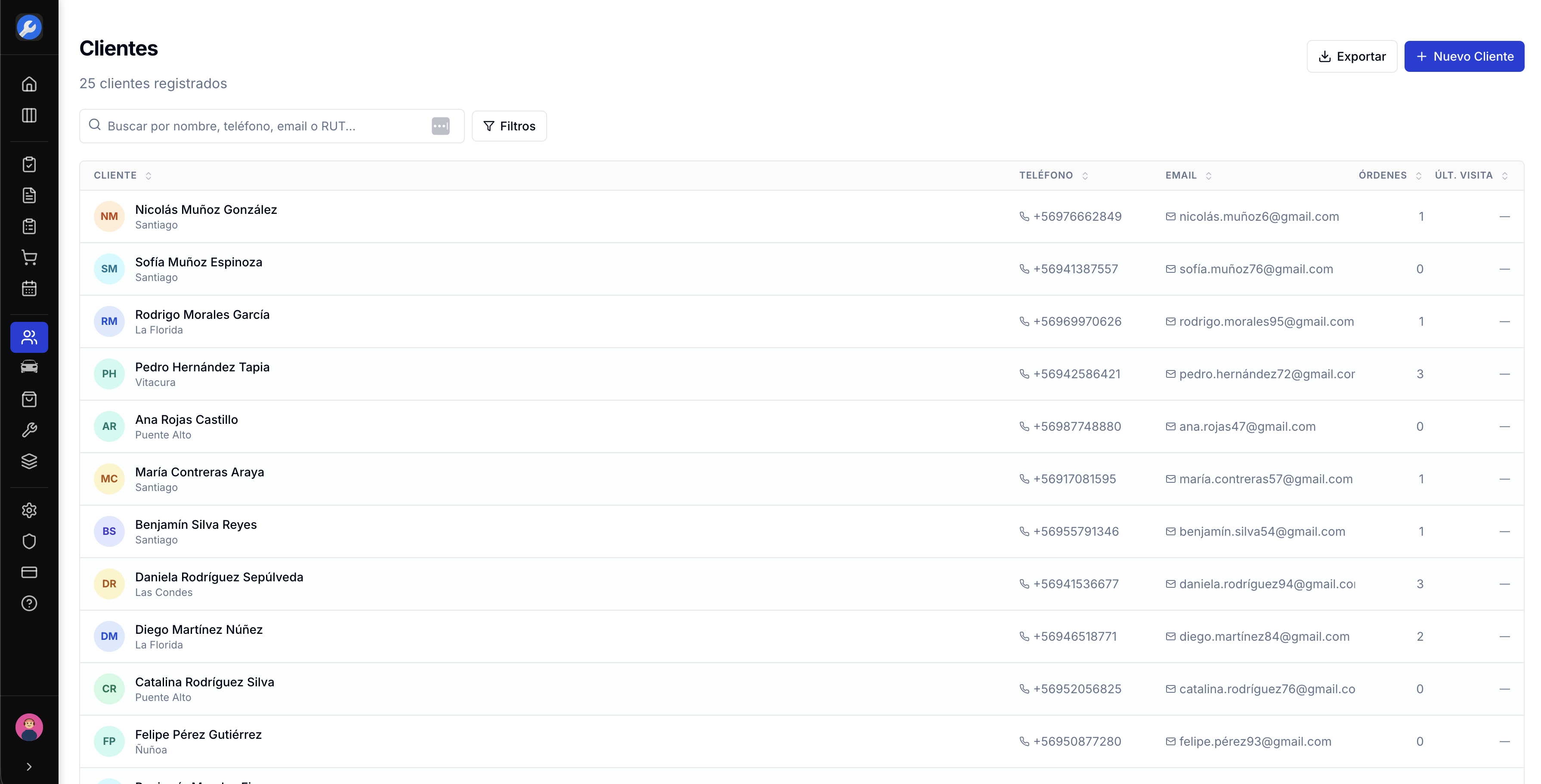Screen dimensions: 1541x784
Task: Click phone number +56946518771
Action: pyautogui.click(x=1074, y=636)
